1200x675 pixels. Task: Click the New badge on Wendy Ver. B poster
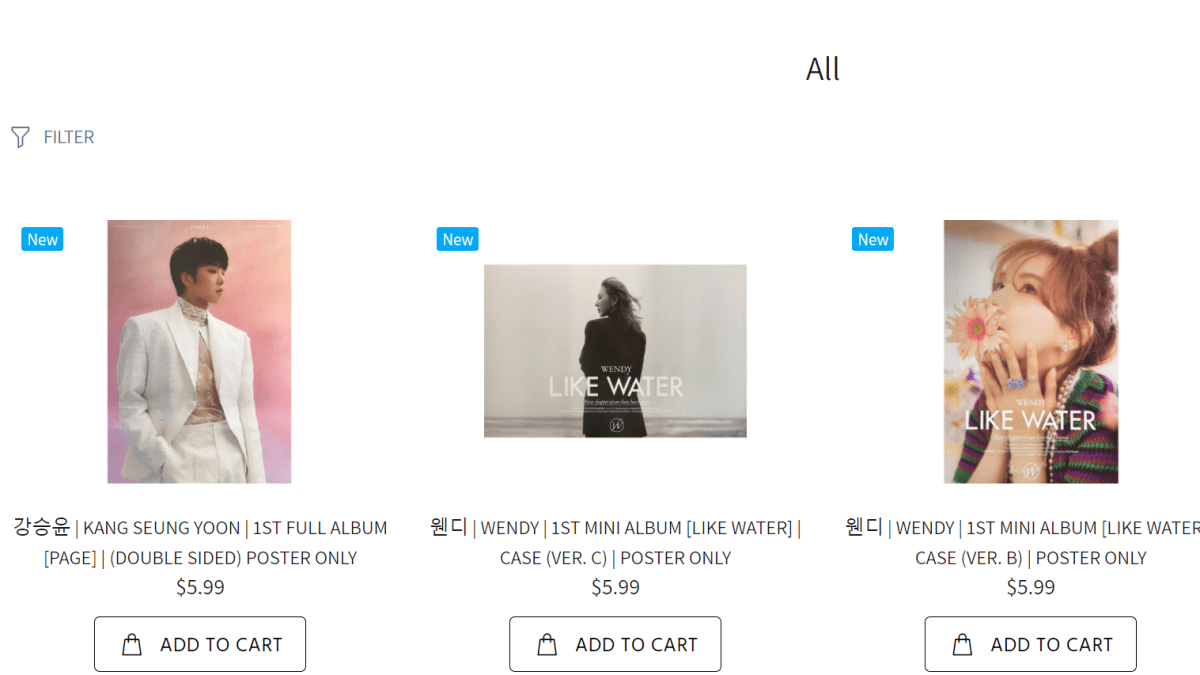click(x=872, y=239)
